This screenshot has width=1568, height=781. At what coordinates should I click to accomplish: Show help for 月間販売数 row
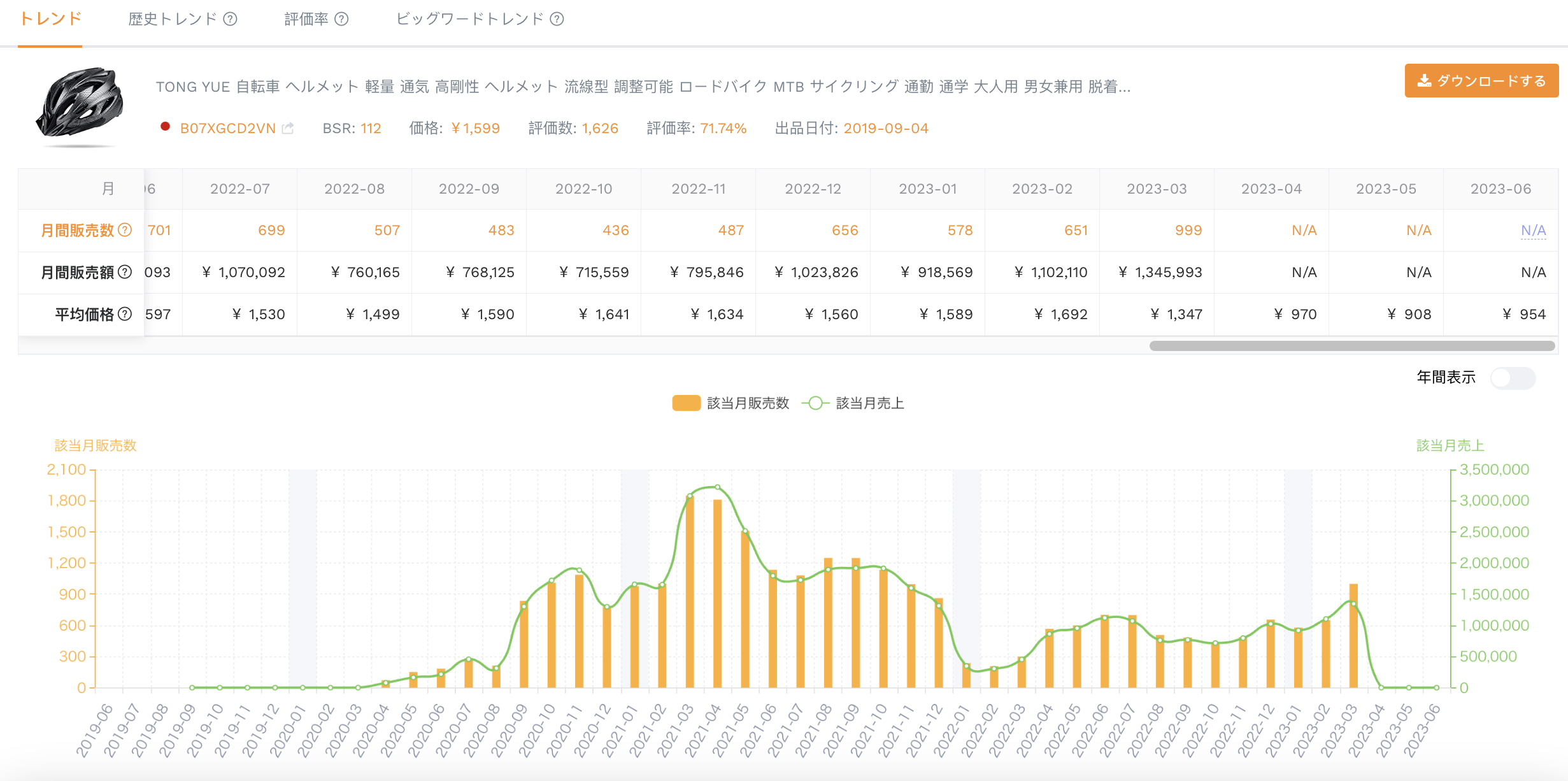(125, 230)
